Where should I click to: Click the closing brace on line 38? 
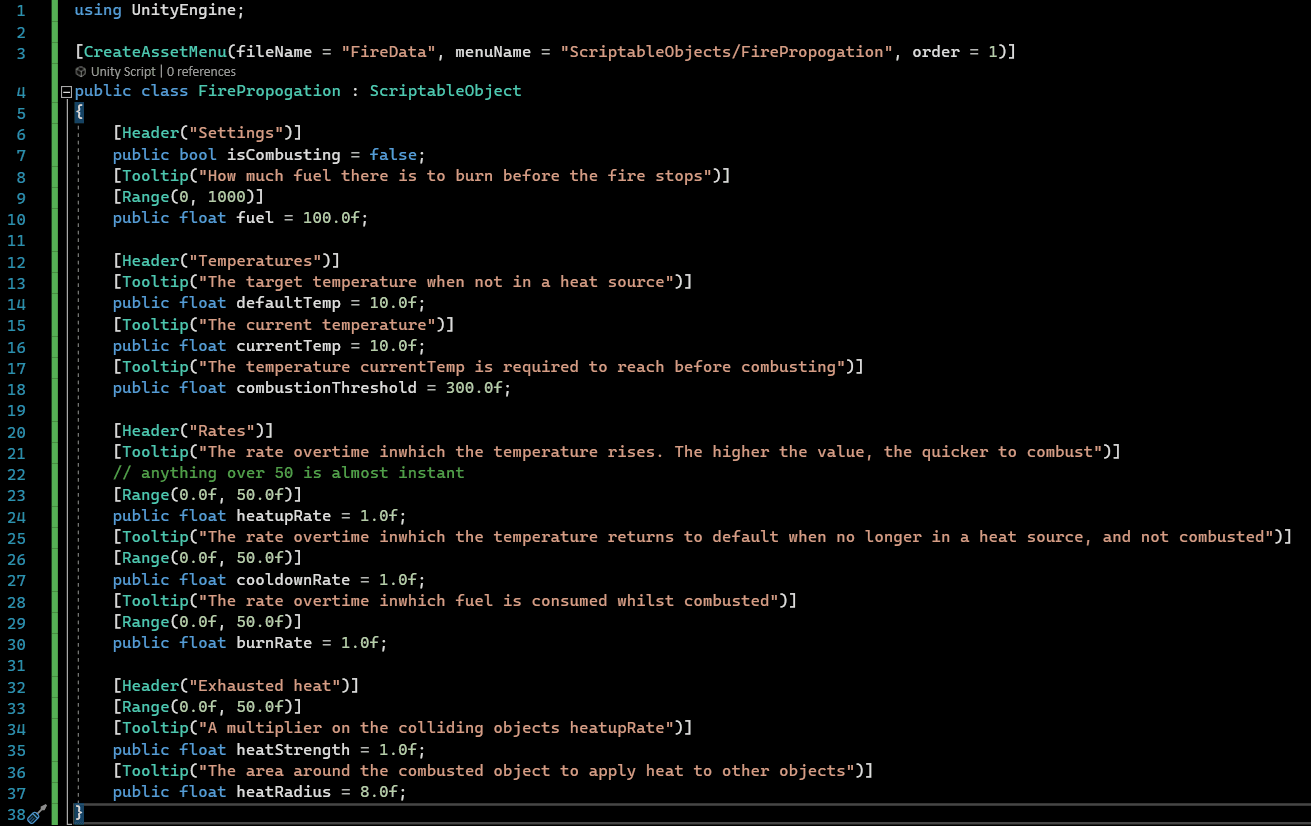(x=79, y=814)
